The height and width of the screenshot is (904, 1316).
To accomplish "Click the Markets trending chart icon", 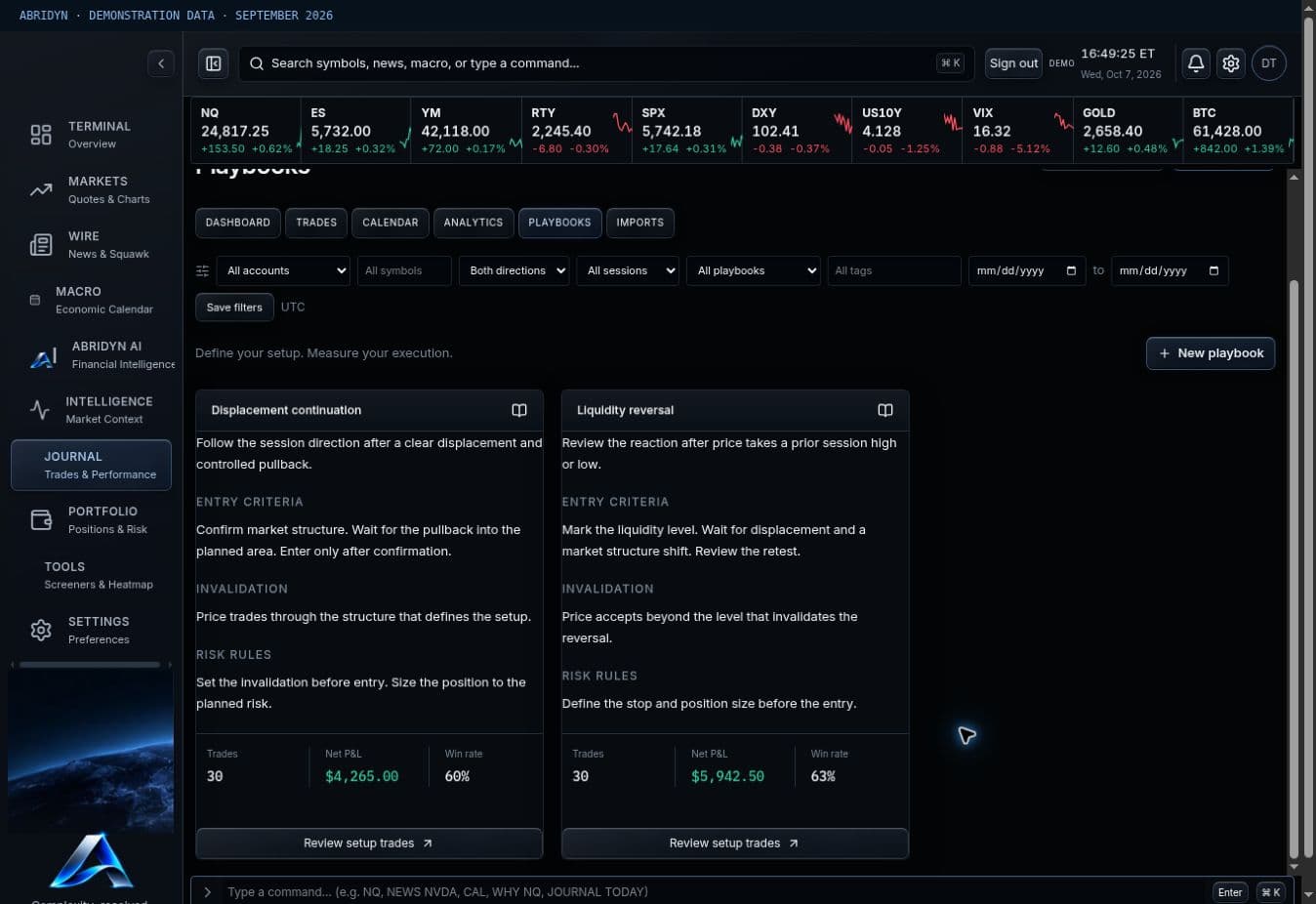I will coord(41,189).
